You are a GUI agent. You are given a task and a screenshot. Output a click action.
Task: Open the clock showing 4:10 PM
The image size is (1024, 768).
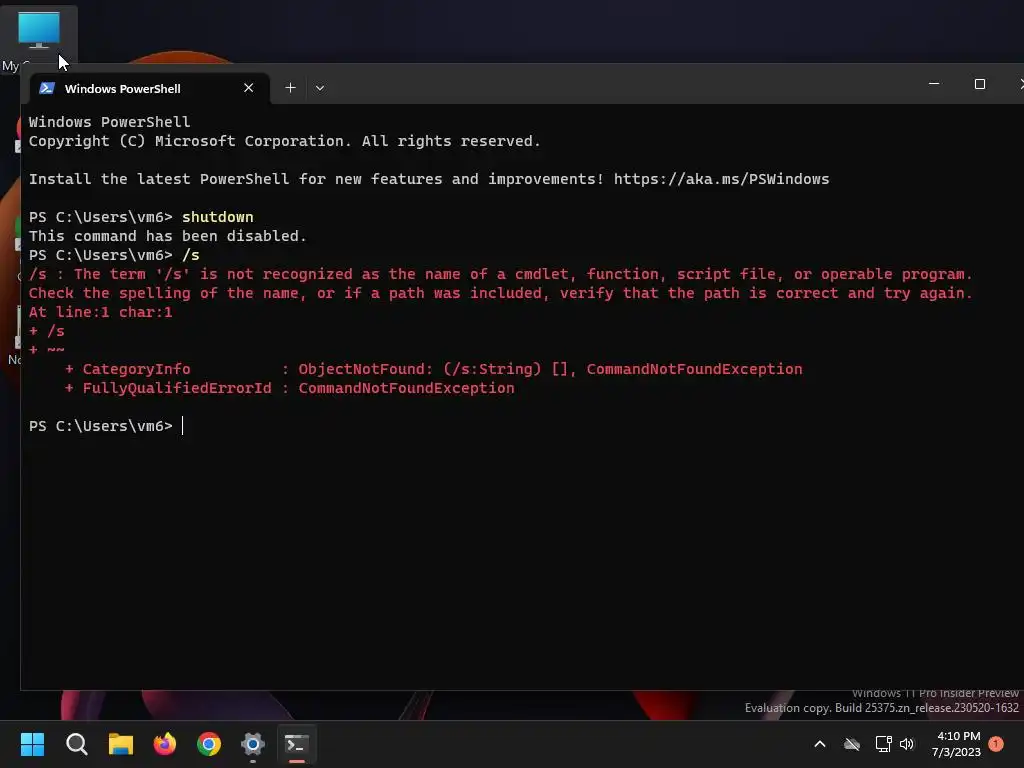point(957,744)
